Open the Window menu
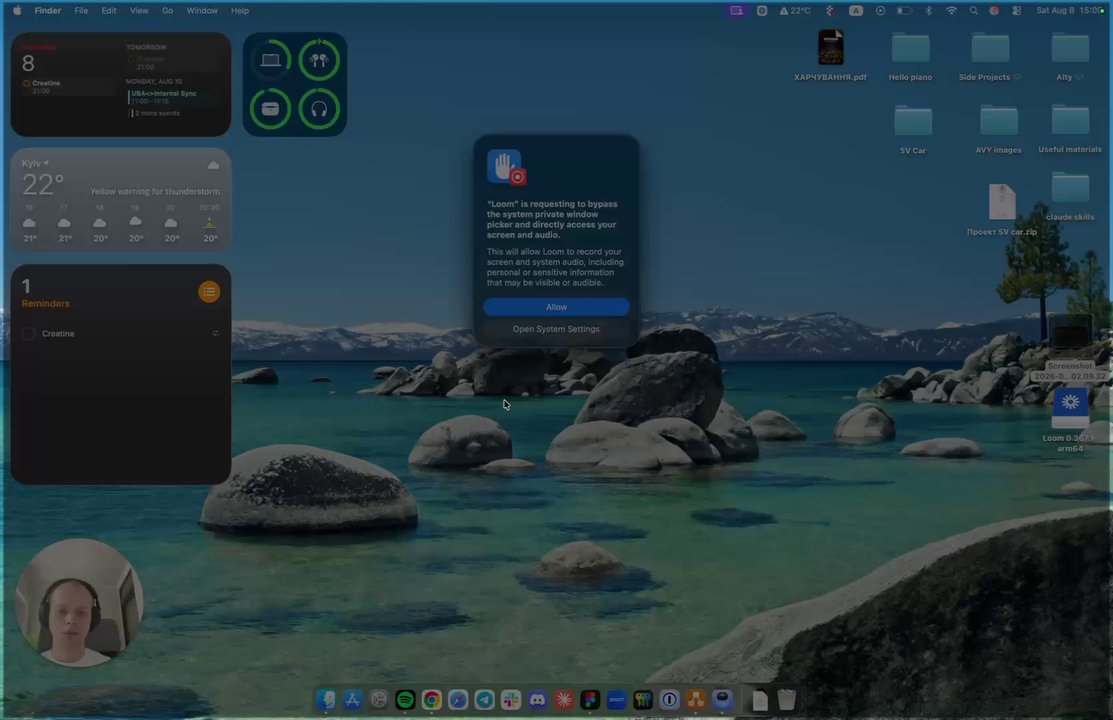This screenshot has width=1113, height=720. pyautogui.click(x=202, y=11)
